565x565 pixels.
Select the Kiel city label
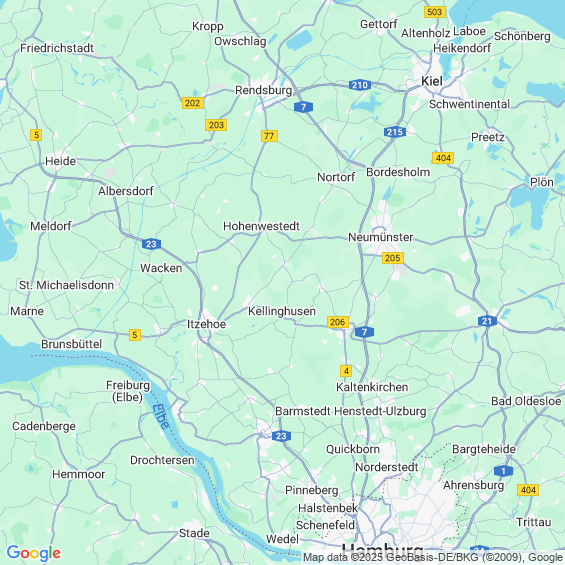pyautogui.click(x=432, y=81)
